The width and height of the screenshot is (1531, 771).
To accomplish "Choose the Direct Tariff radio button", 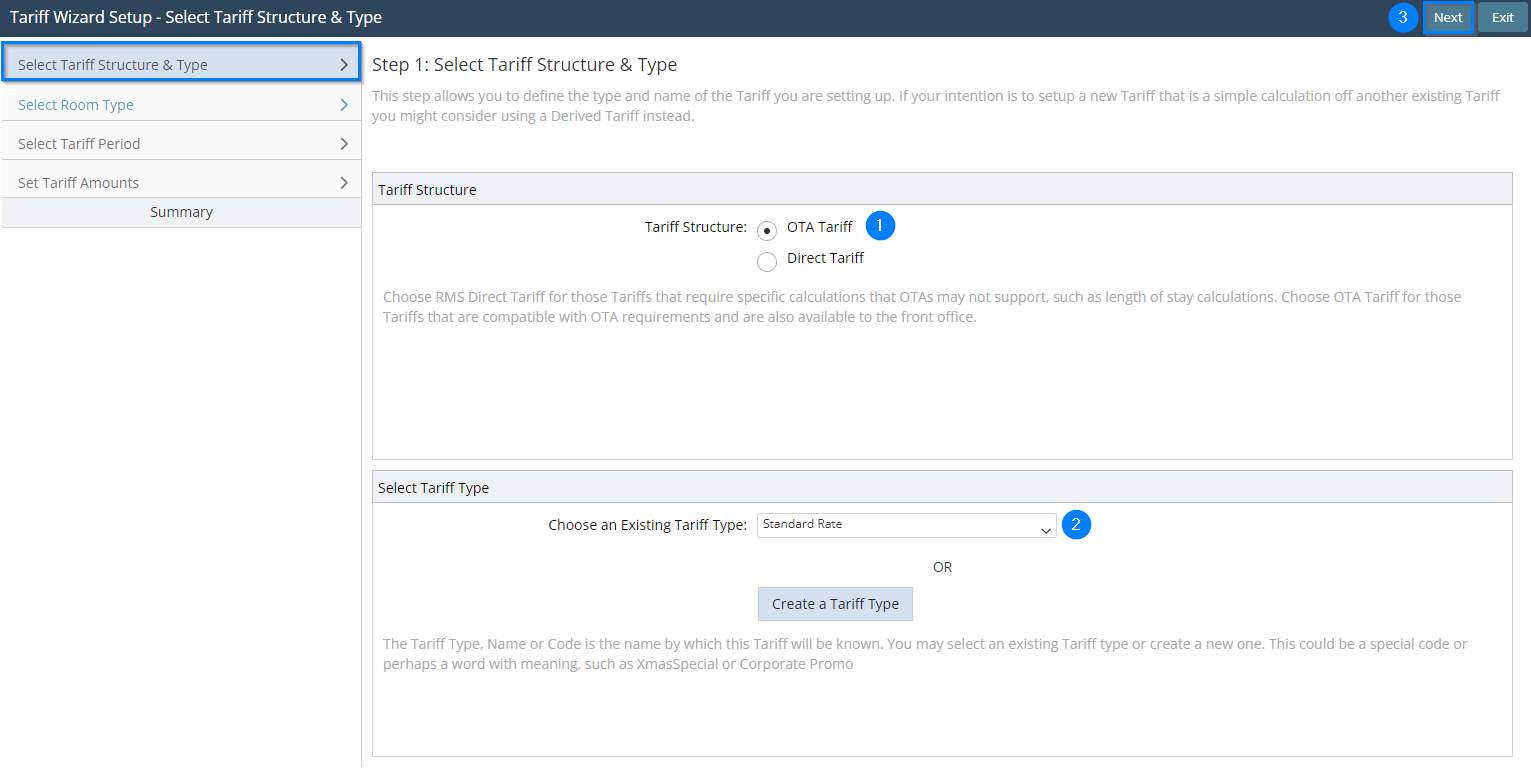I will click(x=767, y=262).
